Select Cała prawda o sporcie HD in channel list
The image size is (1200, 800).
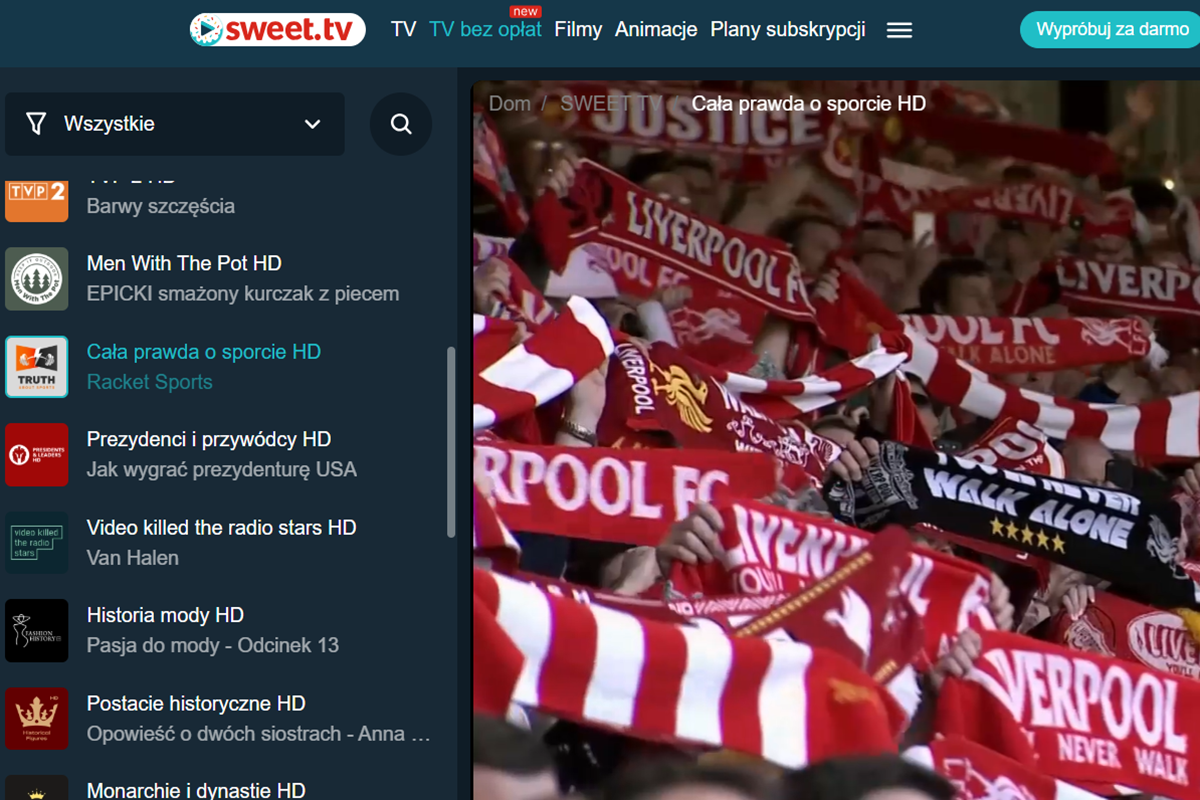click(x=204, y=351)
